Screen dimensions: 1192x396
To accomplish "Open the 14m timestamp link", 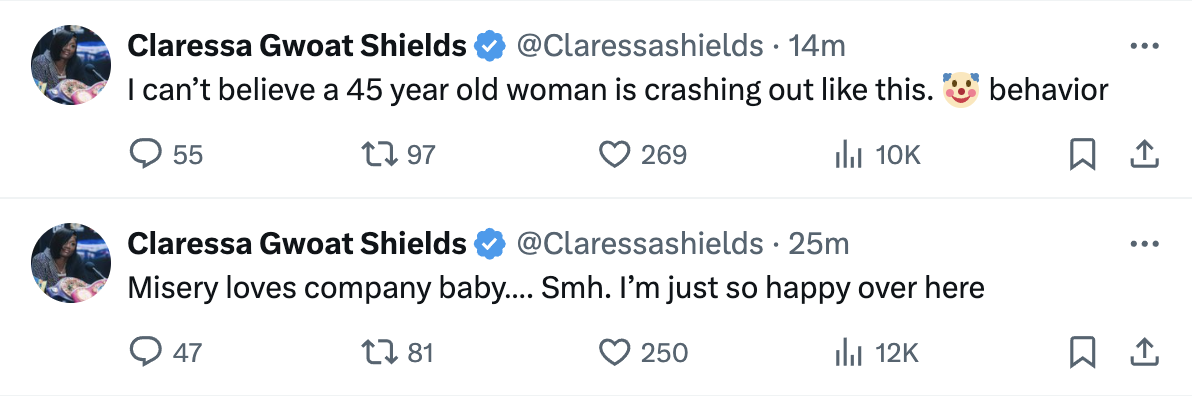I will [x=816, y=46].
